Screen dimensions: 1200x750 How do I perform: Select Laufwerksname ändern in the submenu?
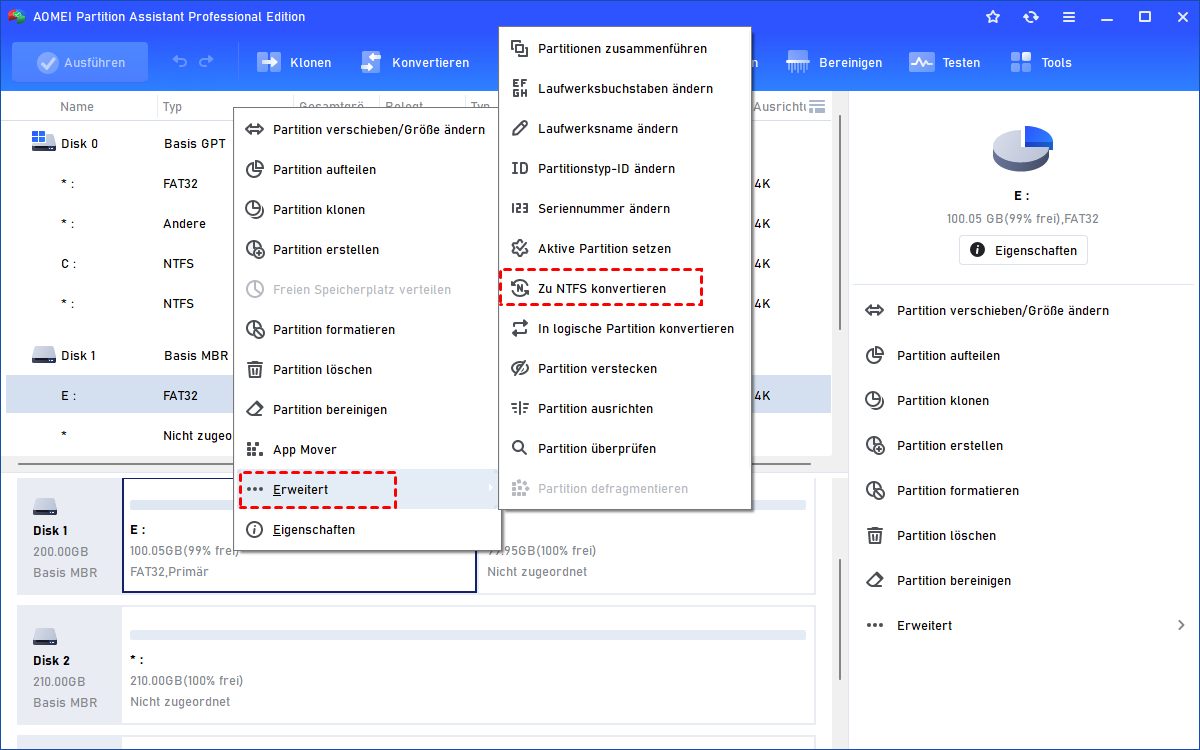(x=625, y=128)
